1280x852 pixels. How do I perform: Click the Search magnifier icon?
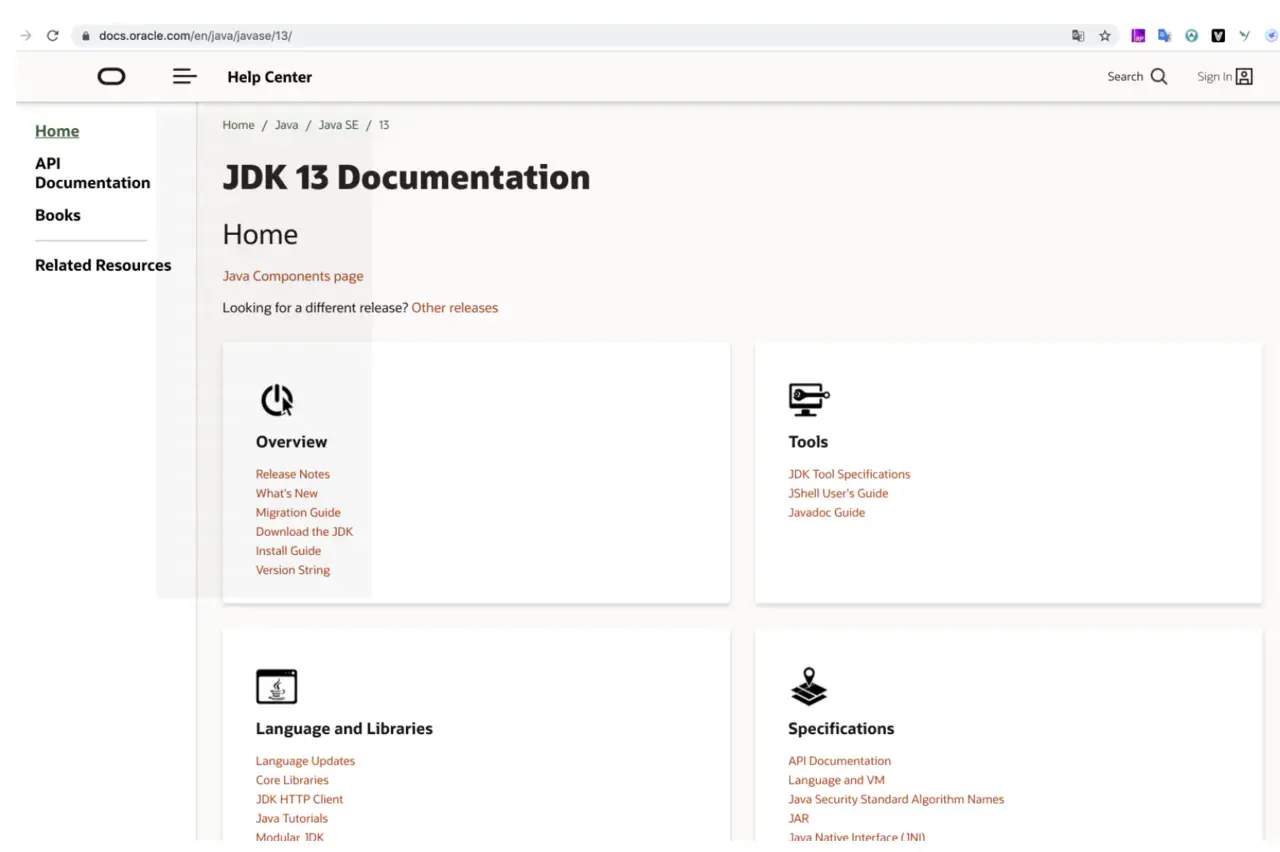[1159, 76]
